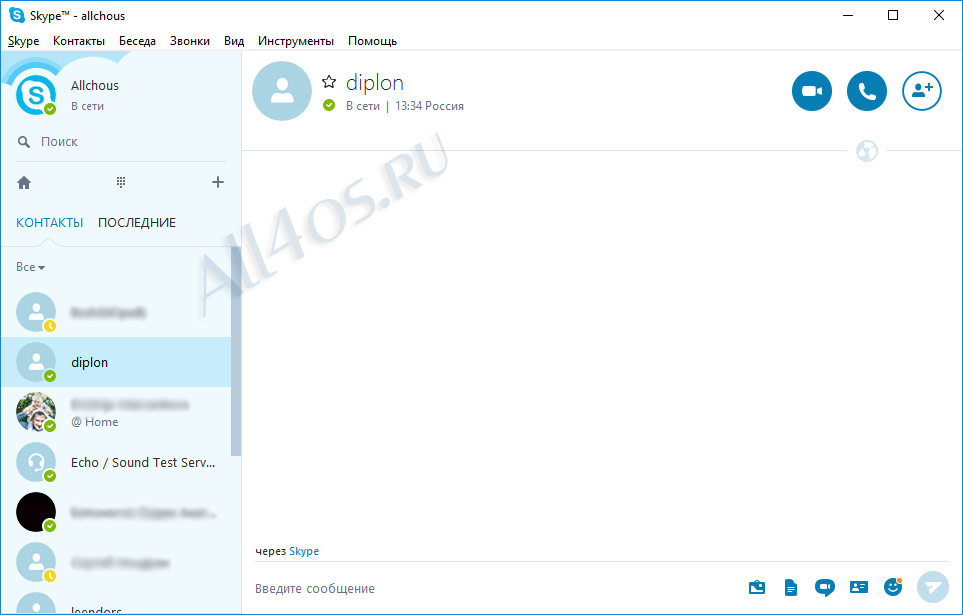
Task: Maximize the Skype window
Action: (893, 15)
